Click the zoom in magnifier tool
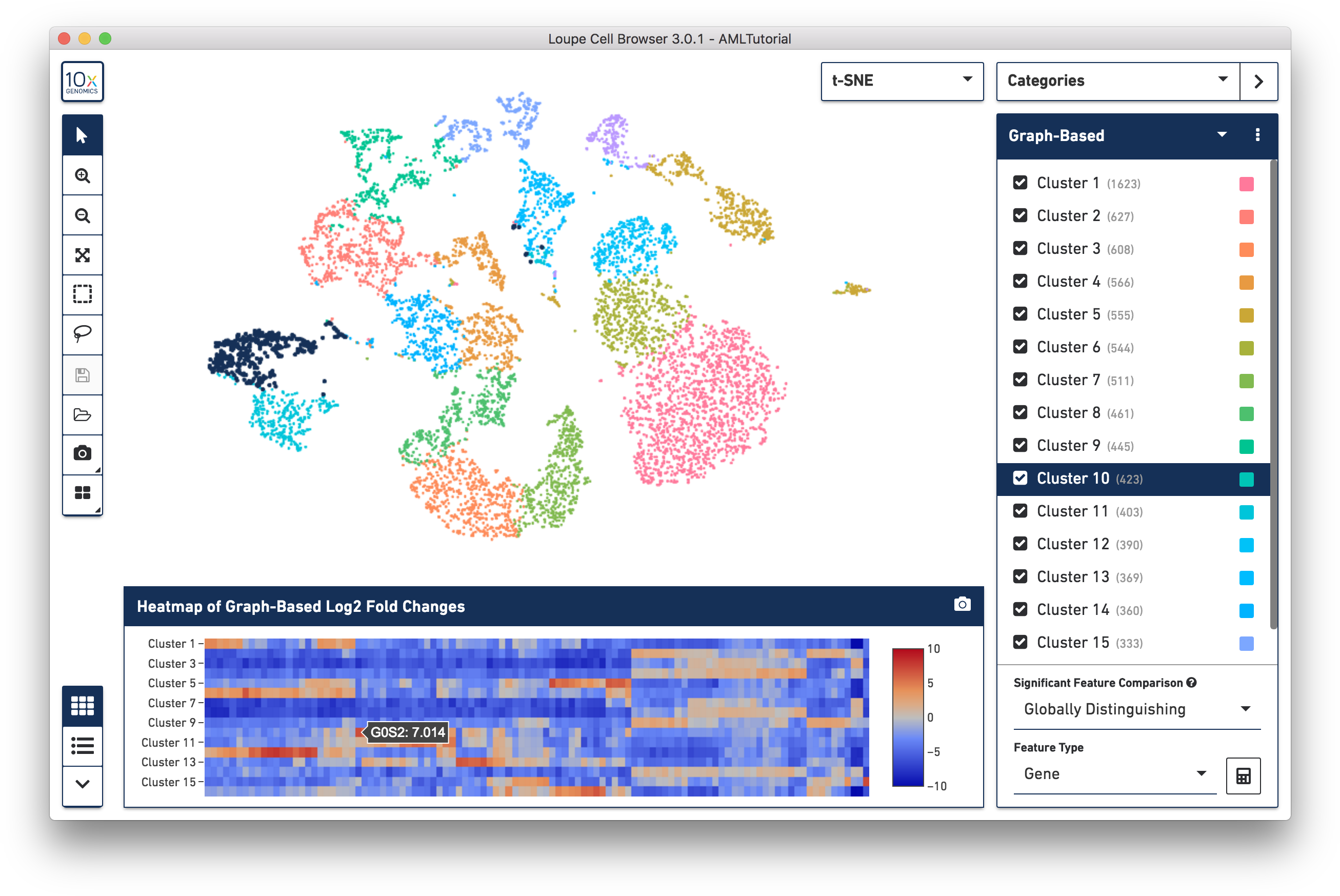The width and height of the screenshot is (1340, 896). (82, 175)
